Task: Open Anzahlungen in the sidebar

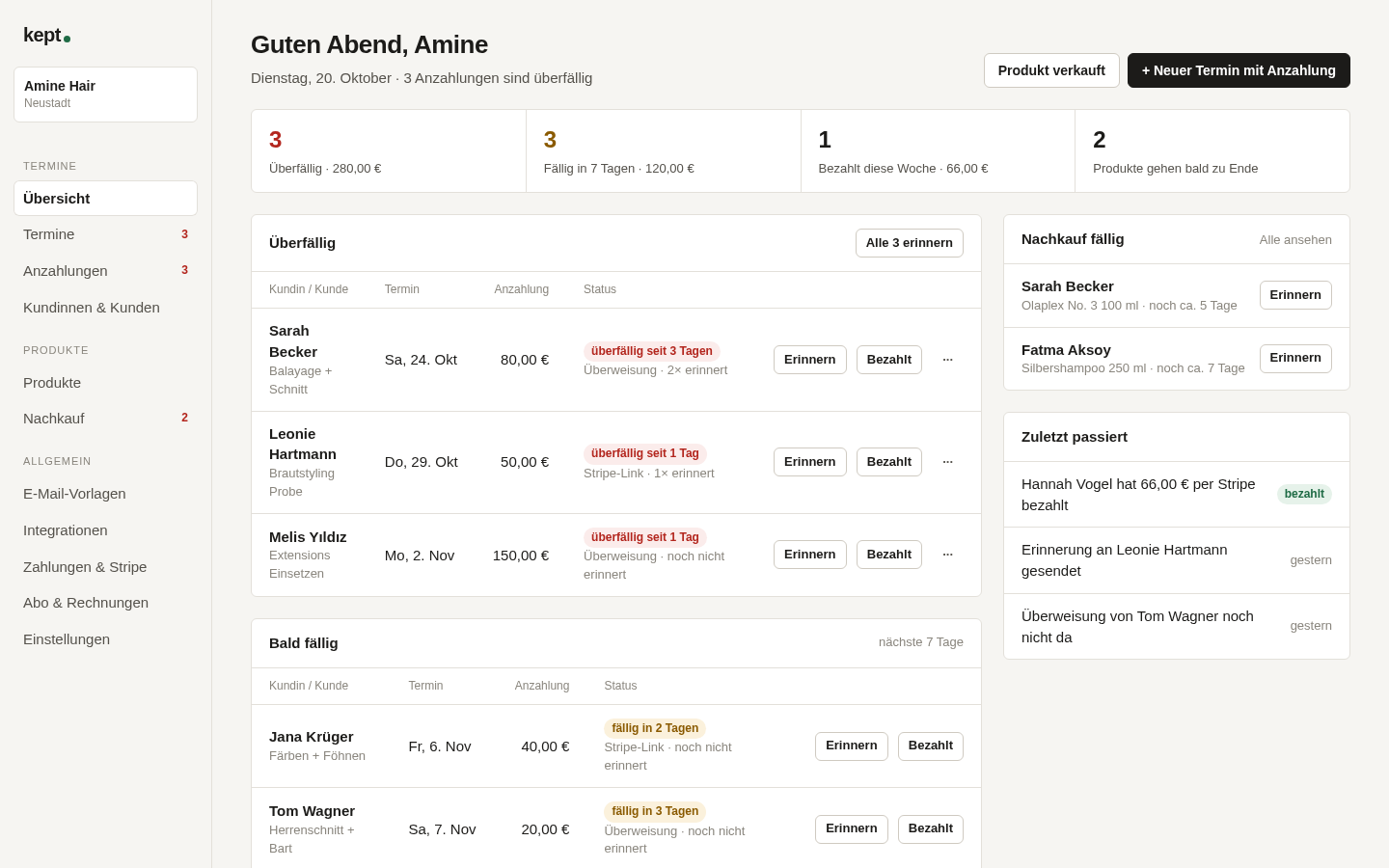Action: coord(105,271)
